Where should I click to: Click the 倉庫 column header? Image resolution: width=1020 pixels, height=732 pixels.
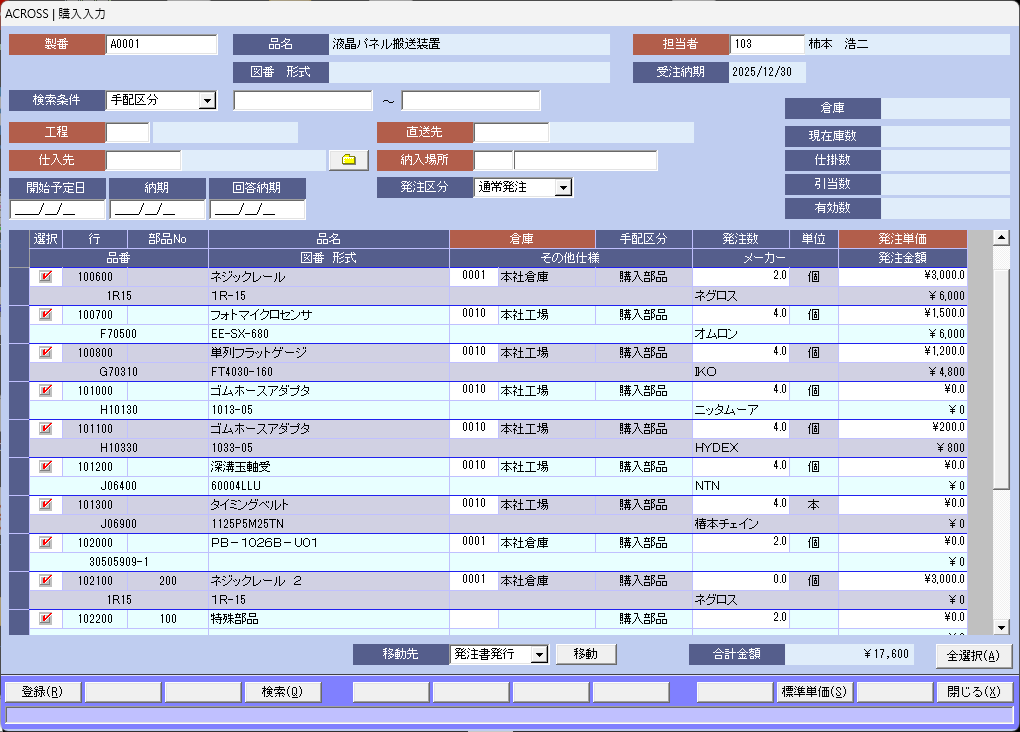(522, 239)
